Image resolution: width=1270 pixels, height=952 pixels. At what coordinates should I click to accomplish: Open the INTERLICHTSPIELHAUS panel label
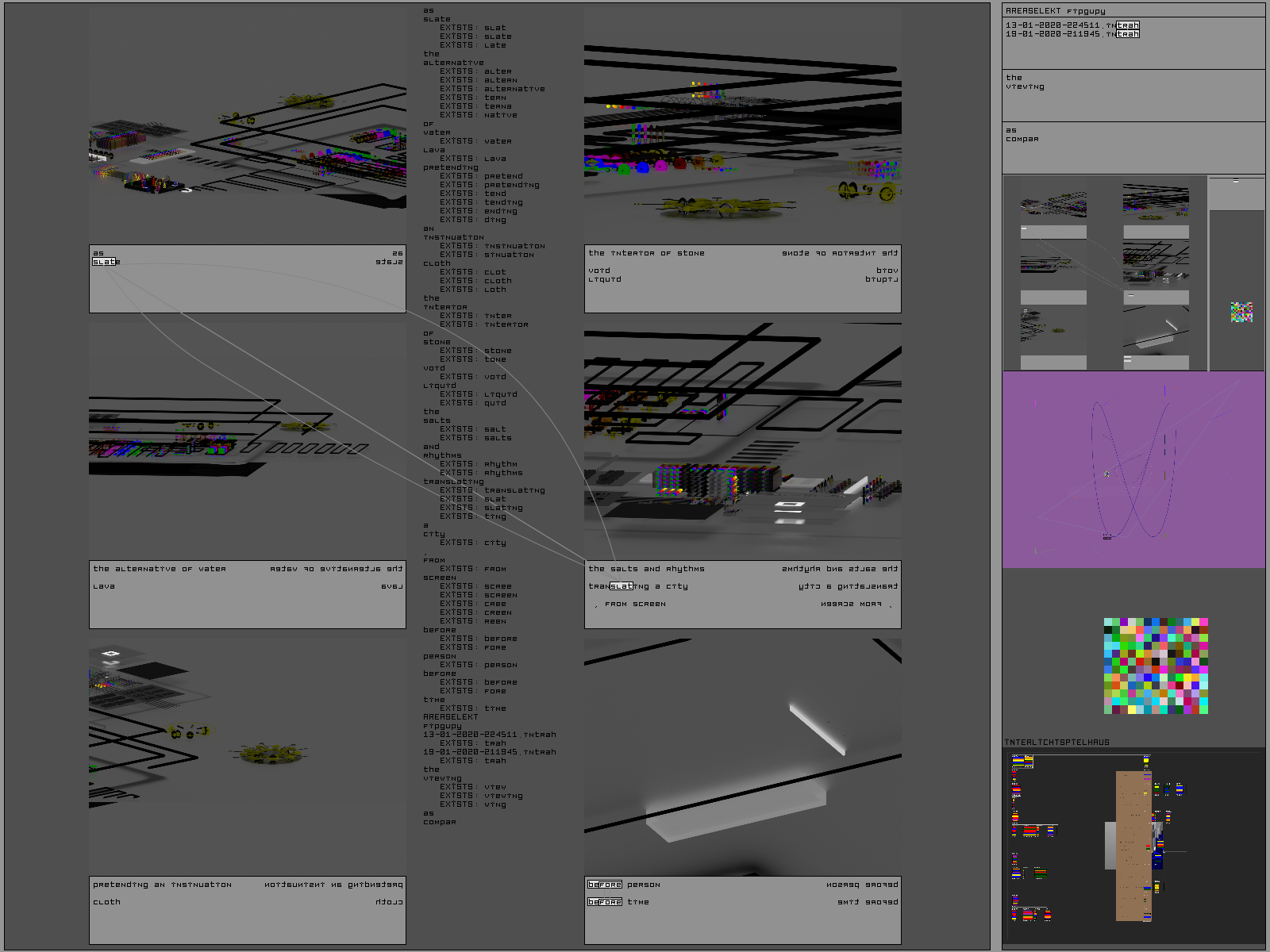pyautogui.click(x=1056, y=743)
